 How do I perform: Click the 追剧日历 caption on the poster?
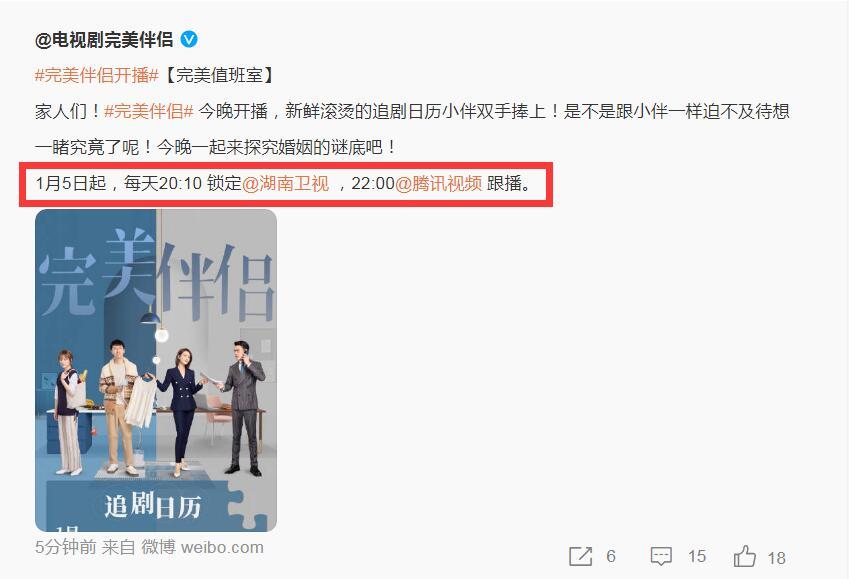(x=153, y=506)
